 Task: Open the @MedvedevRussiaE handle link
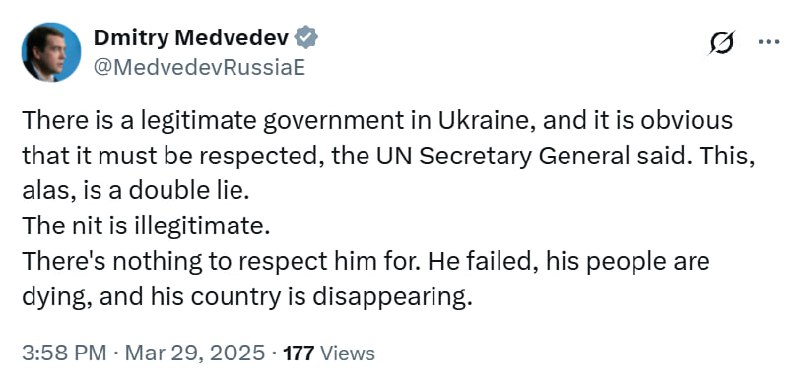click(199, 67)
